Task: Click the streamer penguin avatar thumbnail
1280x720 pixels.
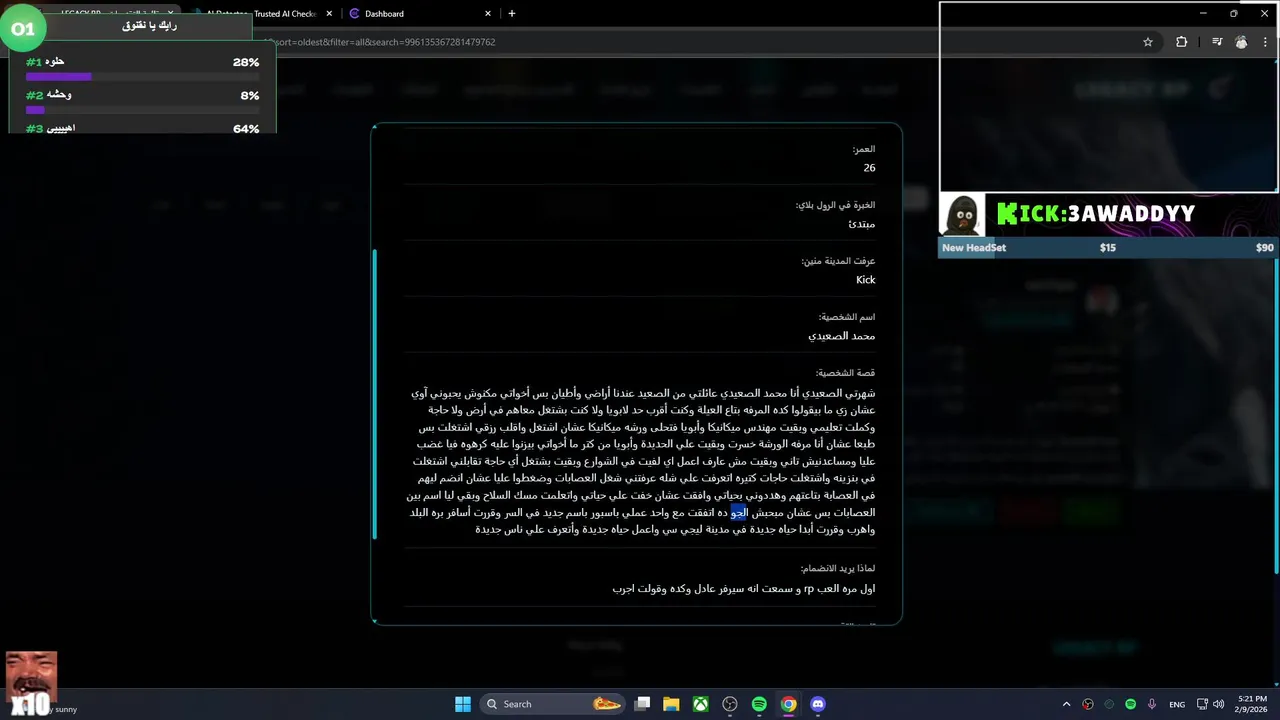Action: (x=962, y=214)
